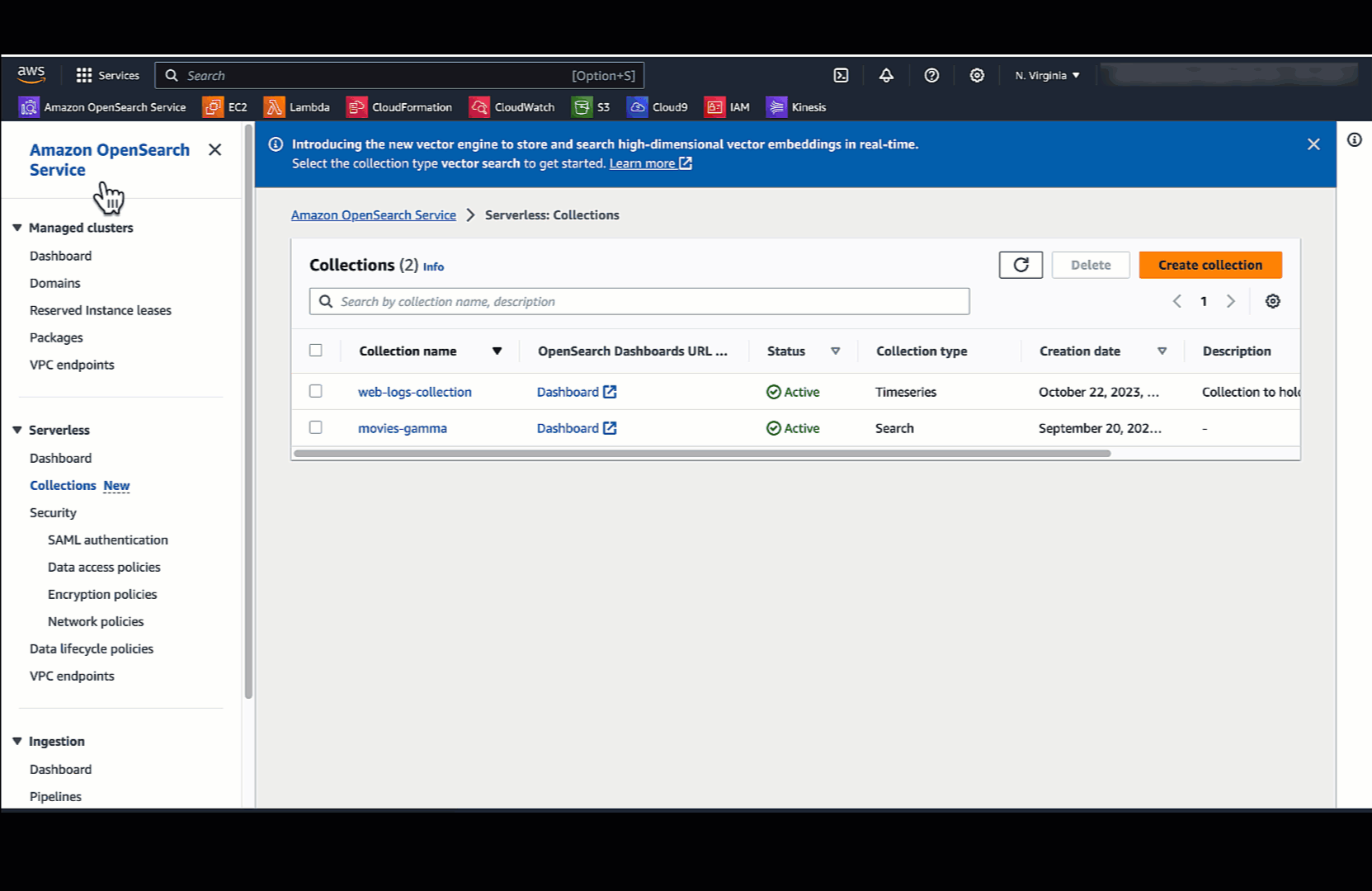Click the banner info circle icon
This screenshot has width=1372, height=891.
276,144
